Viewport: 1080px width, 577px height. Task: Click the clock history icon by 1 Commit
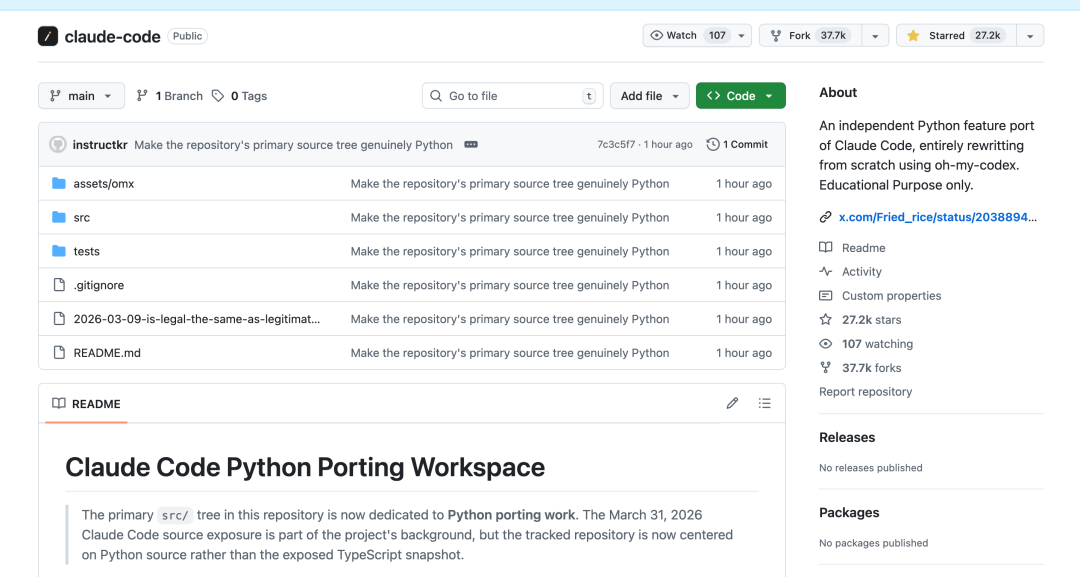[x=713, y=145]
